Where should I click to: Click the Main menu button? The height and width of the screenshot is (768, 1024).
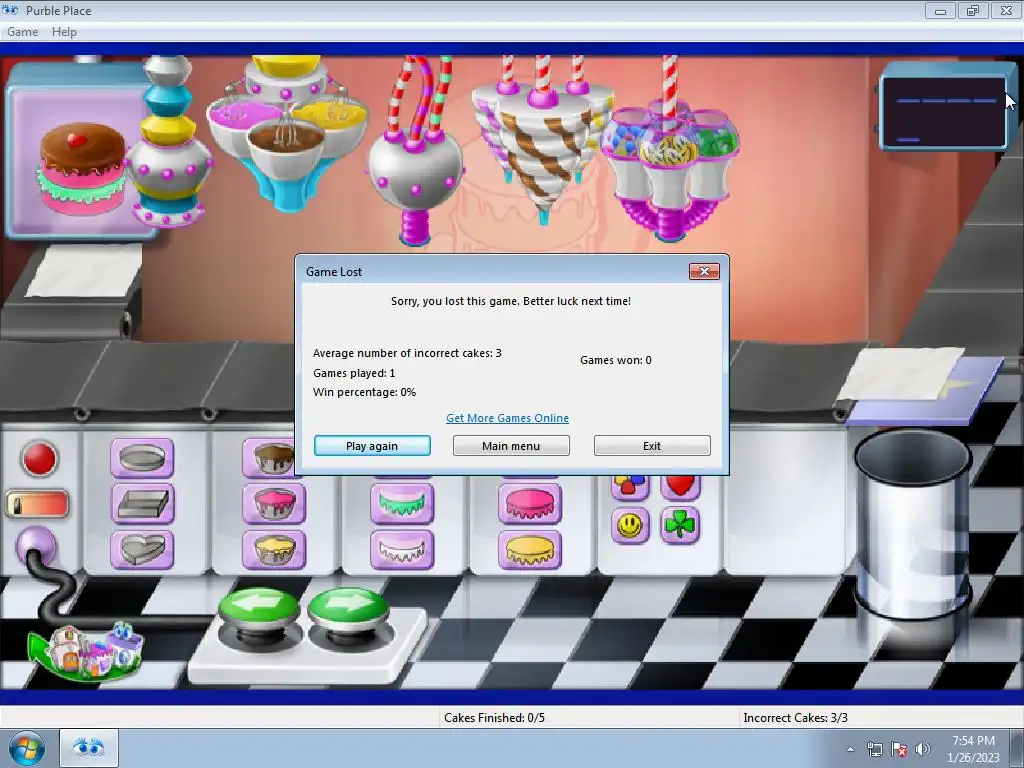[x=511, y=445]
